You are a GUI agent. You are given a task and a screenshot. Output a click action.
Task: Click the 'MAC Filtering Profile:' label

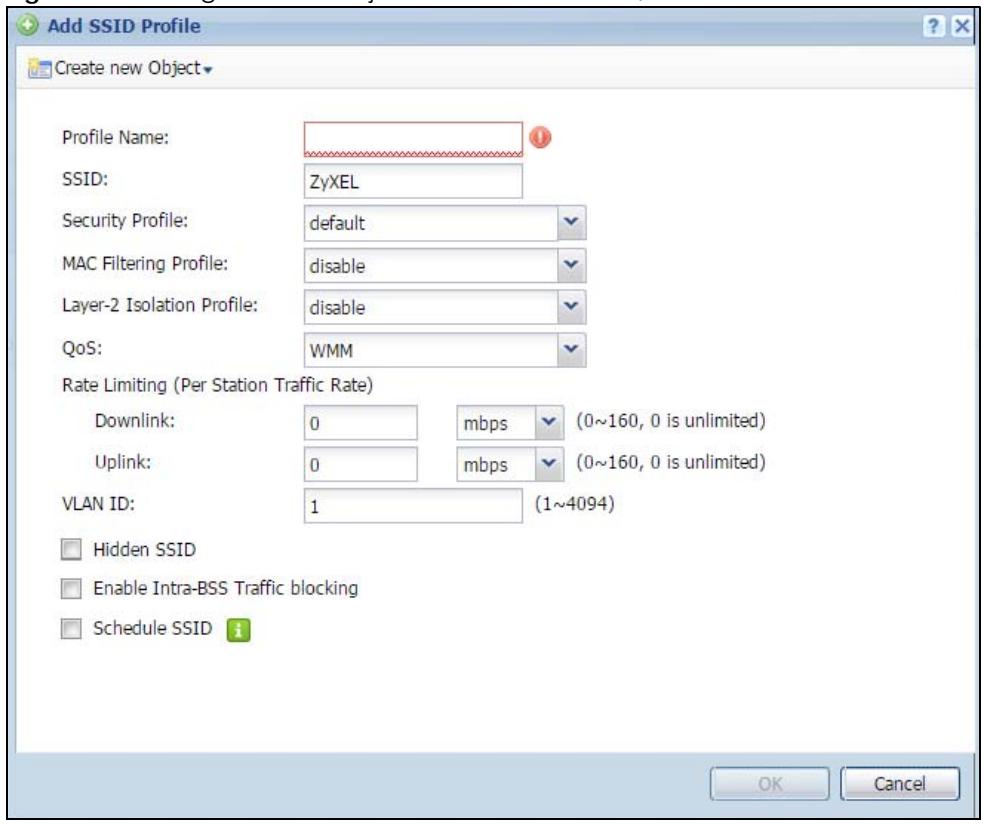[145, 263]
